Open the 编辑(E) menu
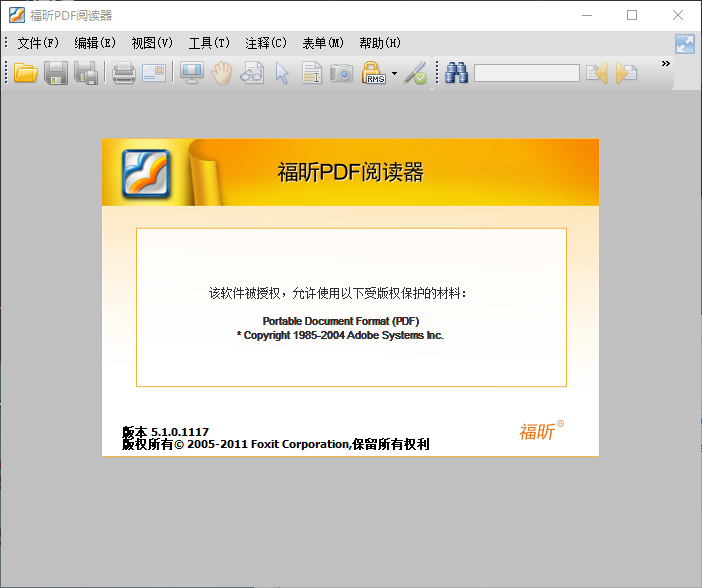This screenshot has width=702, height=588. (95, 43)
